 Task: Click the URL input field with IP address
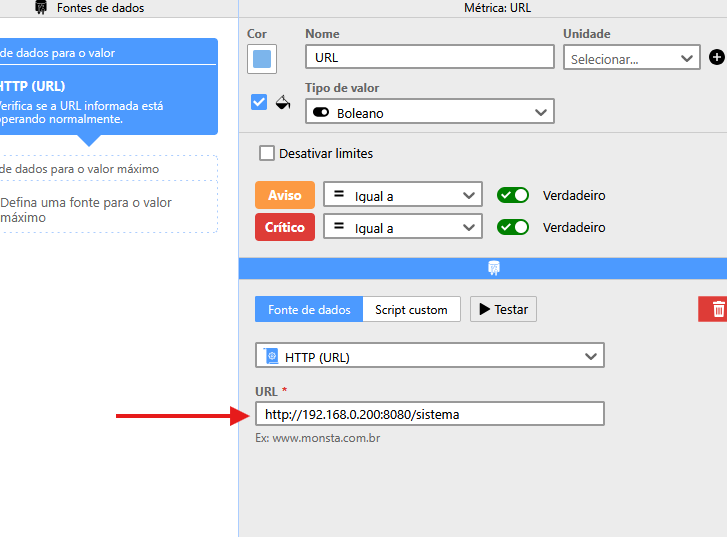click(429, 414)
